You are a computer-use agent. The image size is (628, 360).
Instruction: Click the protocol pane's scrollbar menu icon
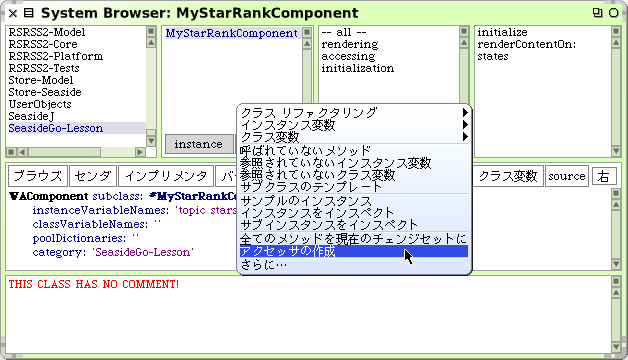(x=464, y=31)
